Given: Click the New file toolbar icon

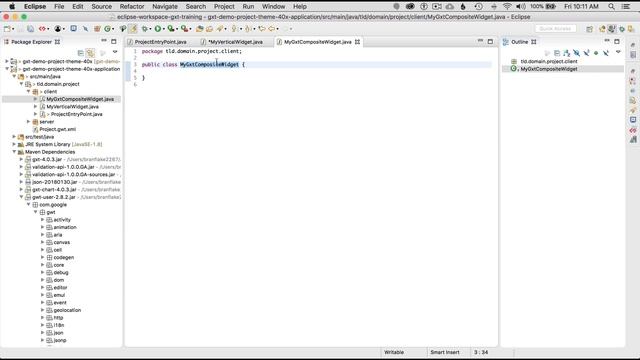Looking at the screenshot, I should [x=7, y=29].
